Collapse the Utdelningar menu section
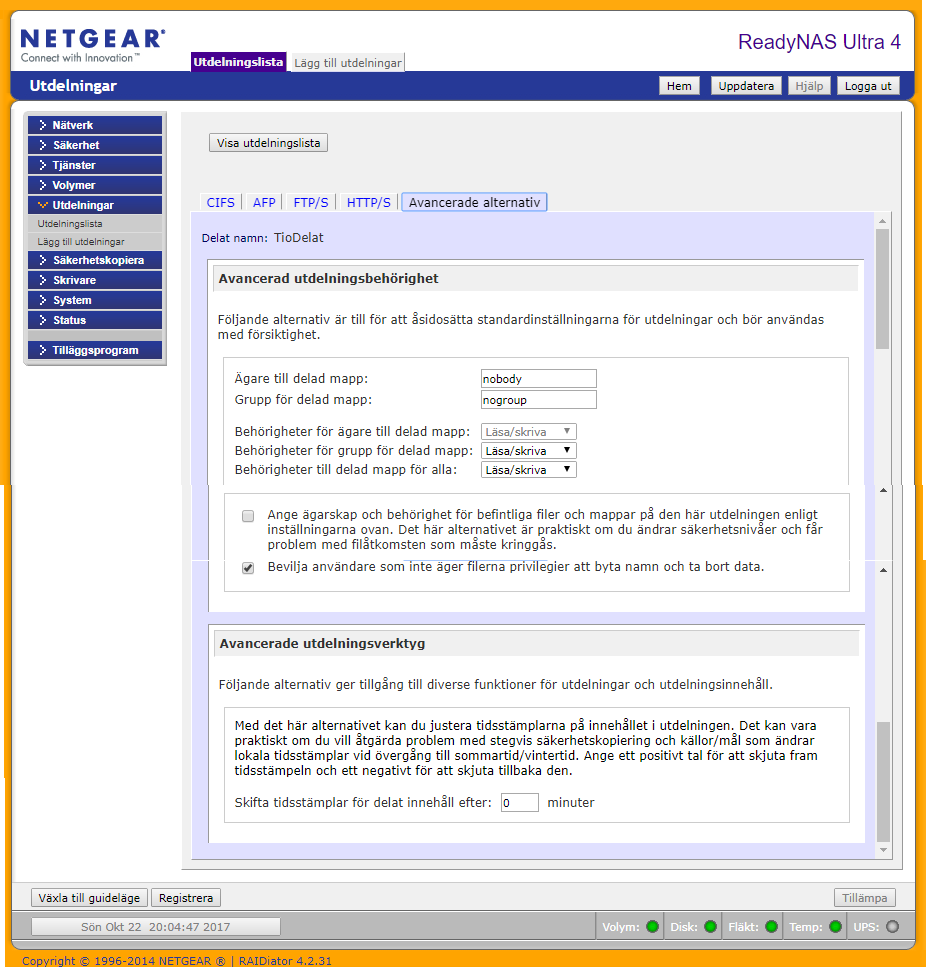The image size is (926, 971). (95, 205)
